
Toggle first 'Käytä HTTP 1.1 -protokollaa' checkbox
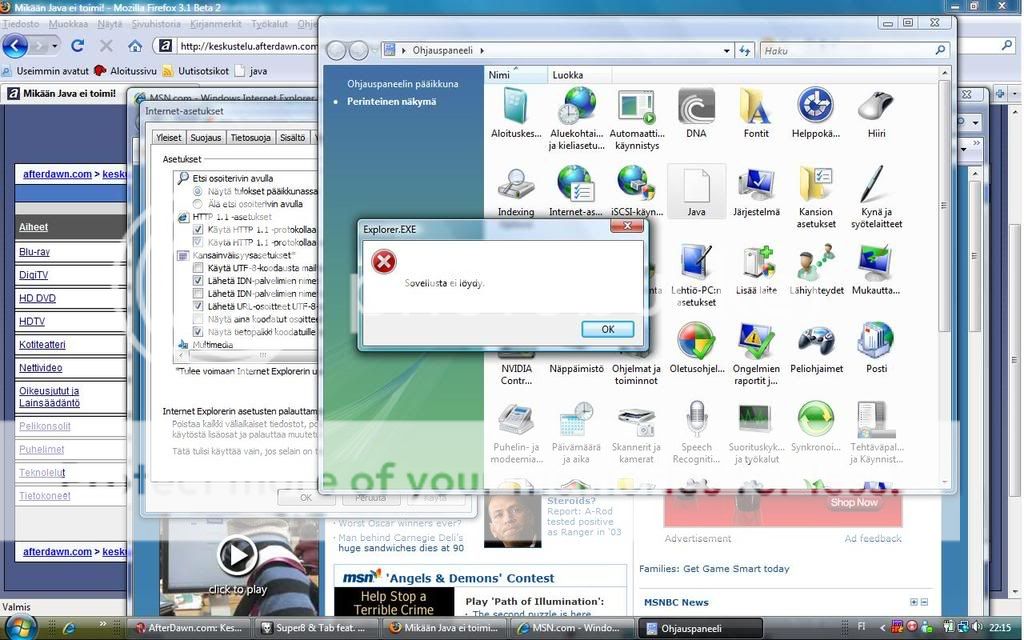click(198, 230)
